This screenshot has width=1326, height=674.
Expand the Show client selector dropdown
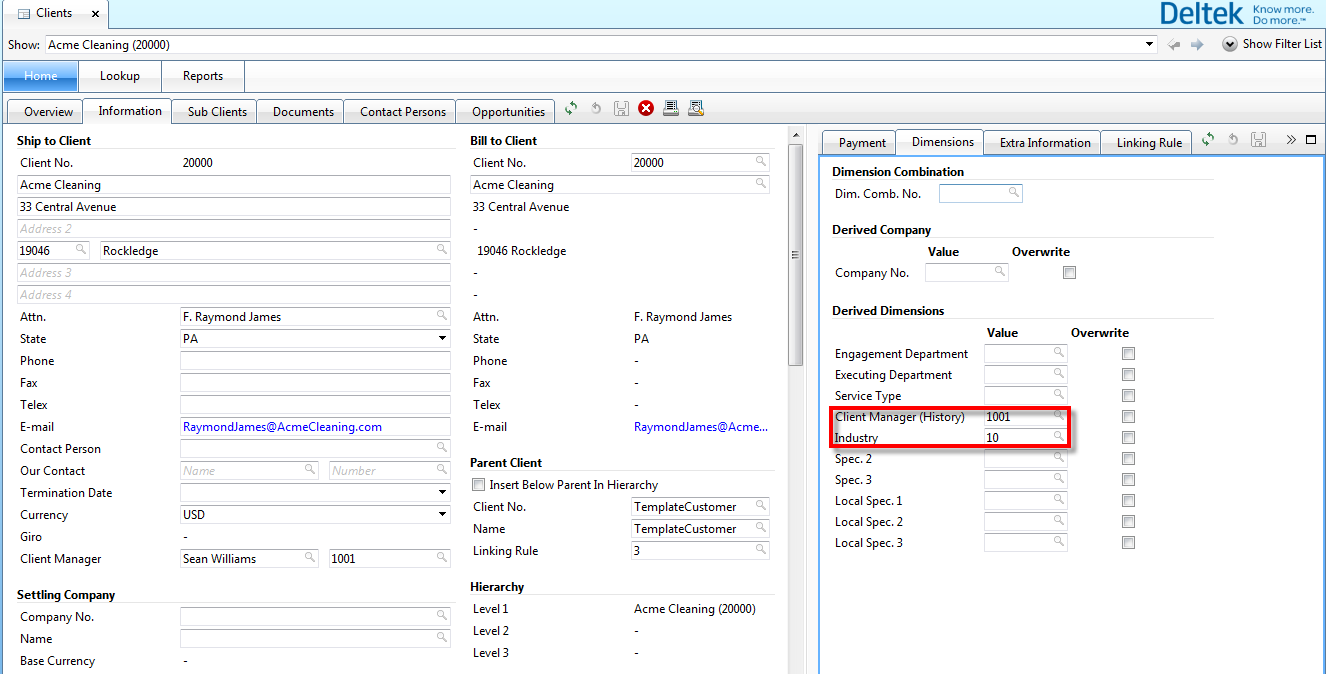(x=1150, y=45)
